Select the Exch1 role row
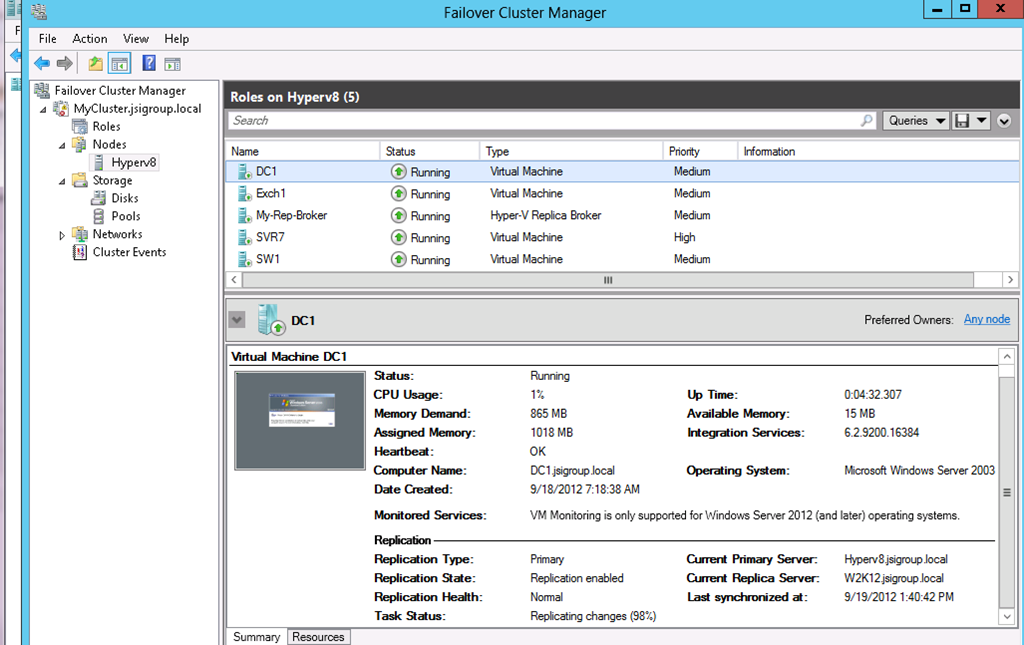 pos(271,194)
